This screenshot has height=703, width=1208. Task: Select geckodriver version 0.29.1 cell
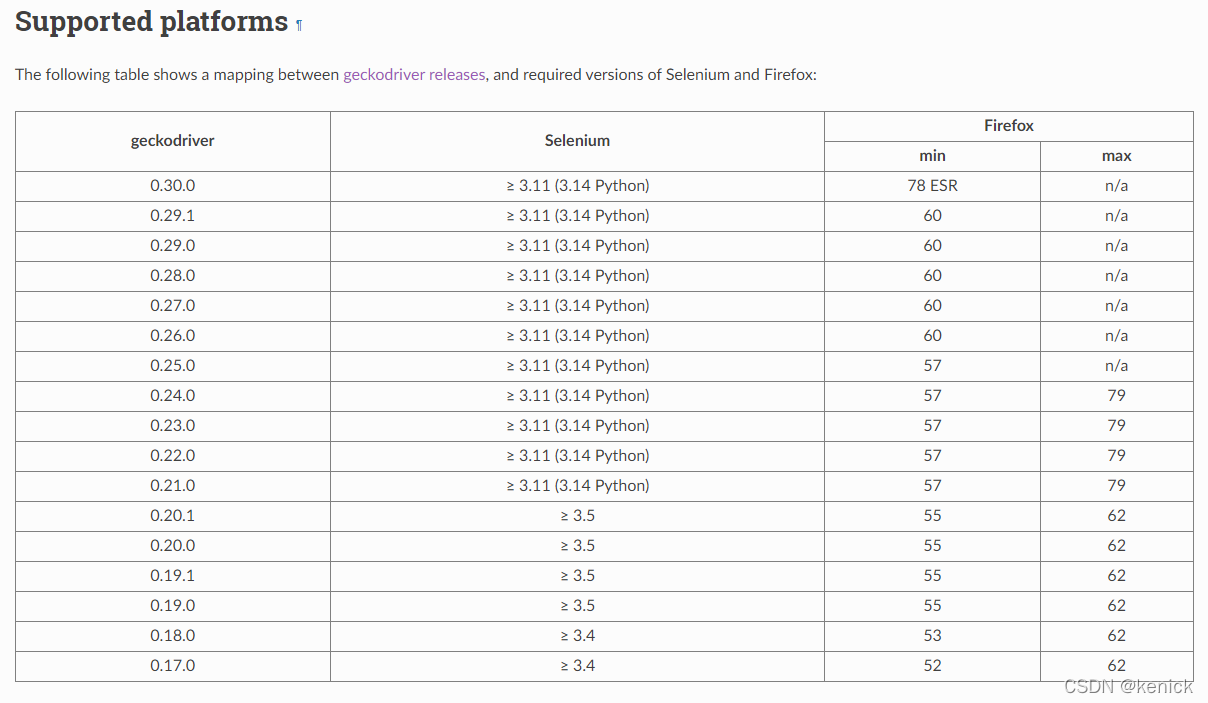tap(173, 216)
